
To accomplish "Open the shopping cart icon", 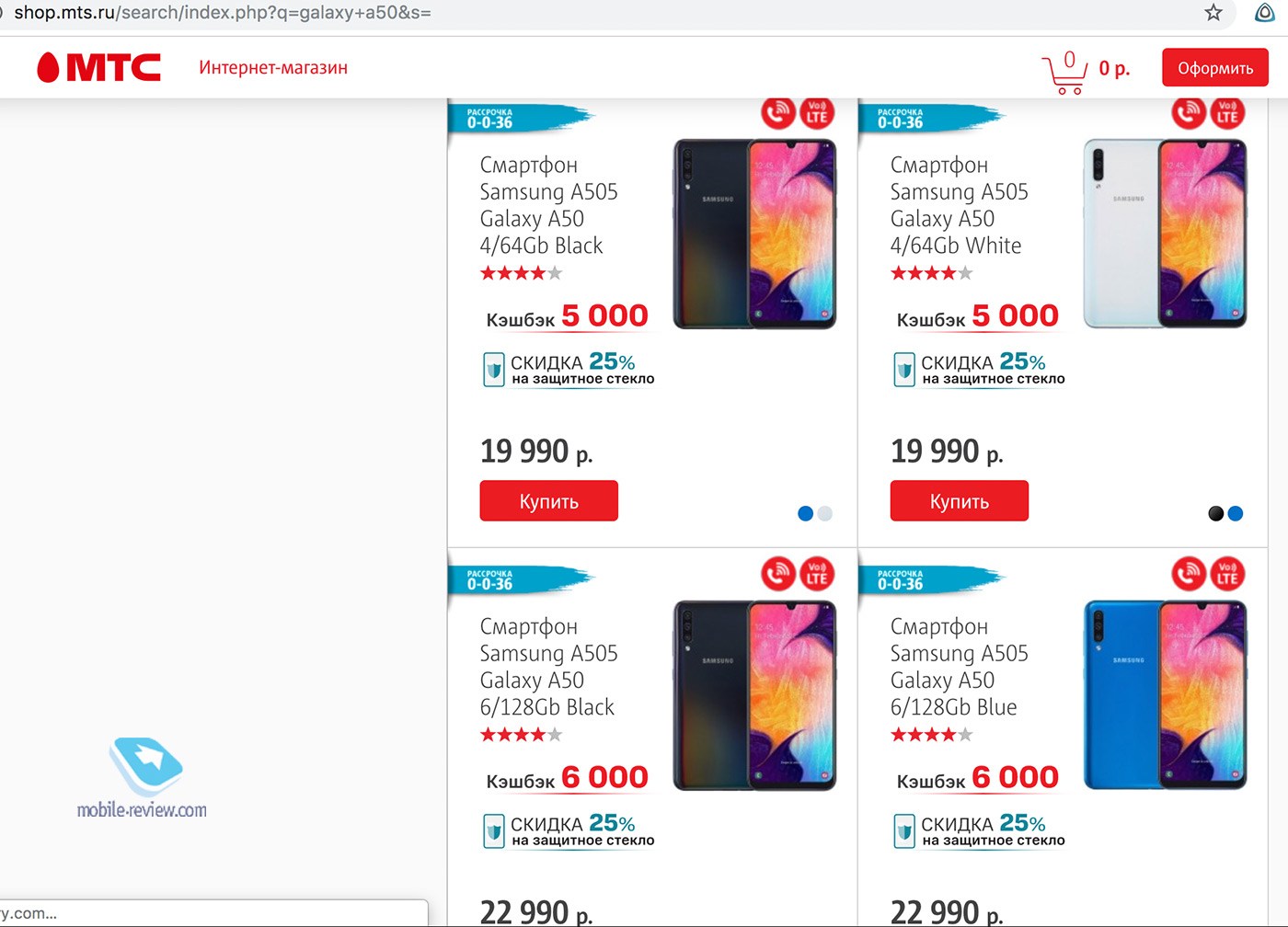I will pyautogui.click(x=1064, y=74).
